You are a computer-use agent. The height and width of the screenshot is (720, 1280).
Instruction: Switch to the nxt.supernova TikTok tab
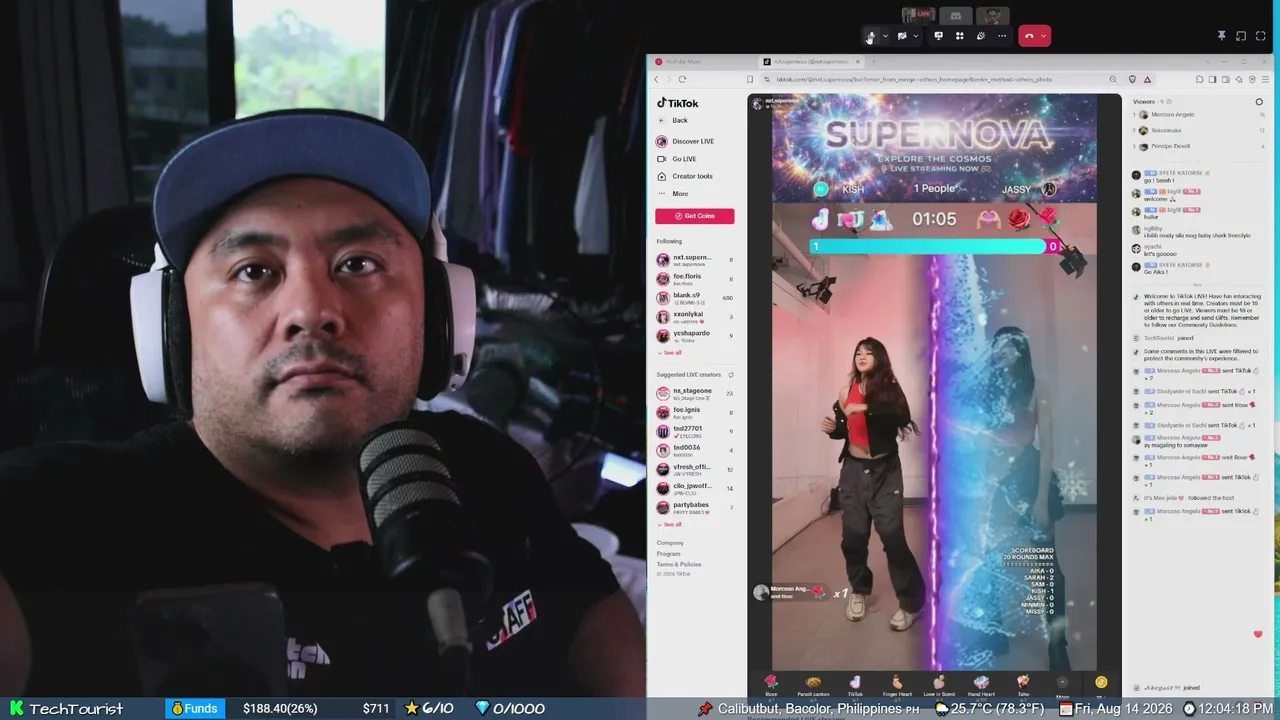tap(810, 62)
